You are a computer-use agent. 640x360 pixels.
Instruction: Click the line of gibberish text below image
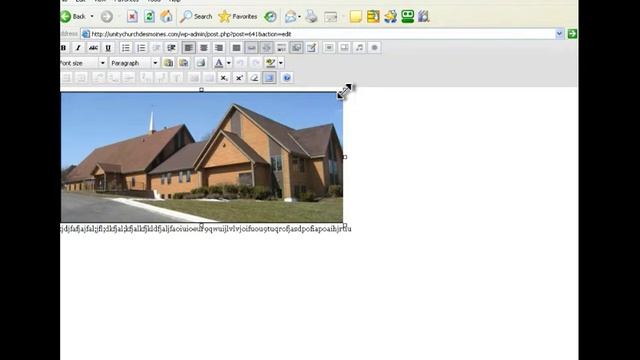[x=206, y=229]
